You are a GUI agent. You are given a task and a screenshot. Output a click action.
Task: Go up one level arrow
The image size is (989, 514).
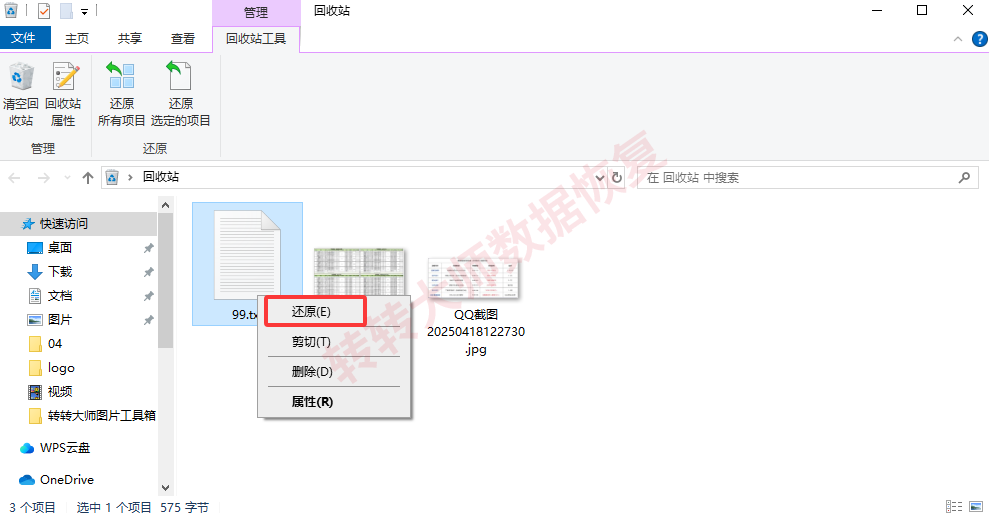(x=88, y=178)
